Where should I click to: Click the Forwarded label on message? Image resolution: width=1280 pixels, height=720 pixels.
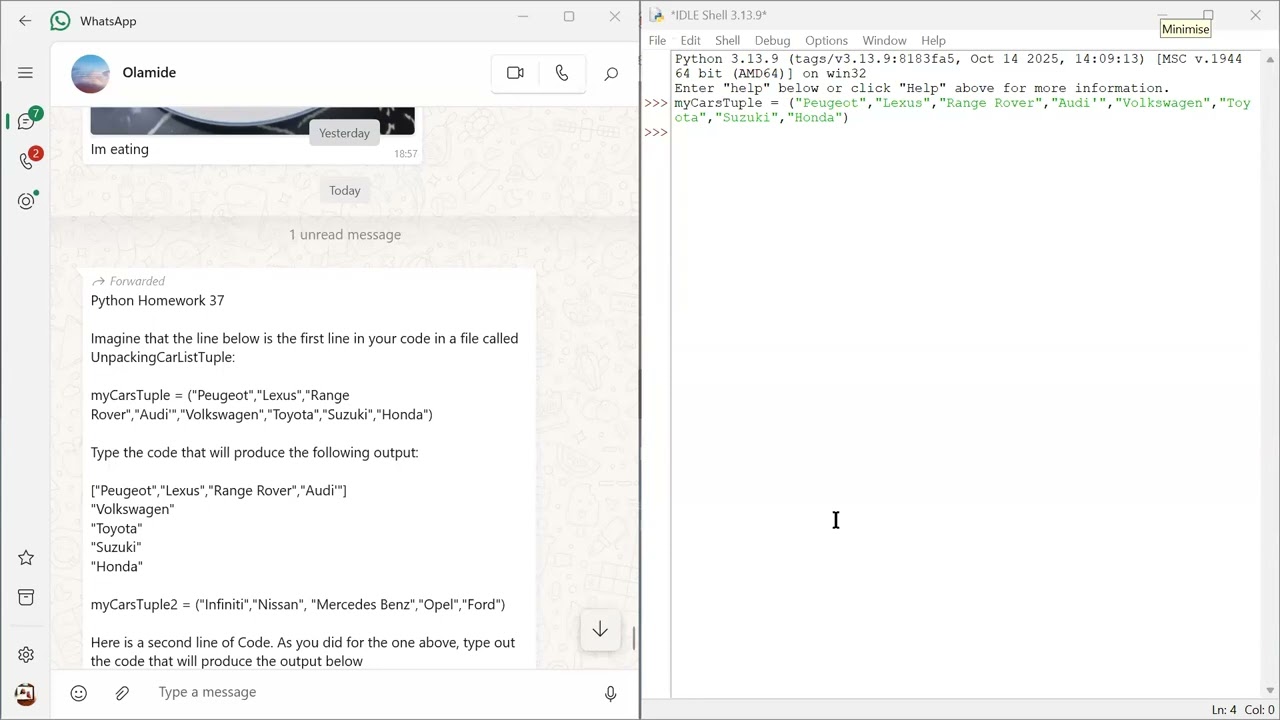pos(128,281)
